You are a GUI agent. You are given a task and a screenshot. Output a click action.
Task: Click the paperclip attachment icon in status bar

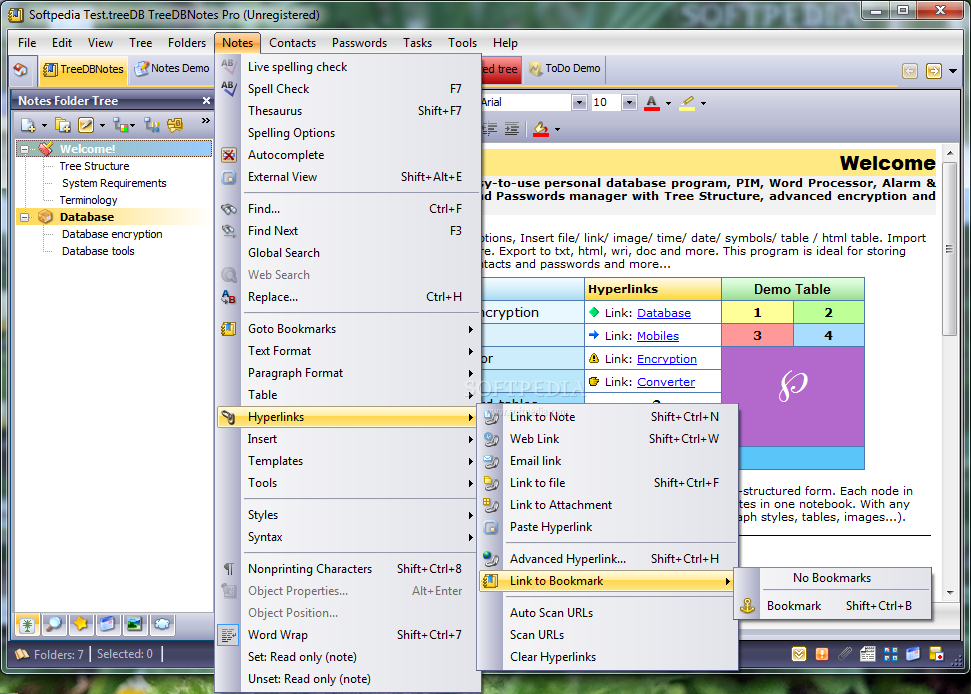pos(845,654)
